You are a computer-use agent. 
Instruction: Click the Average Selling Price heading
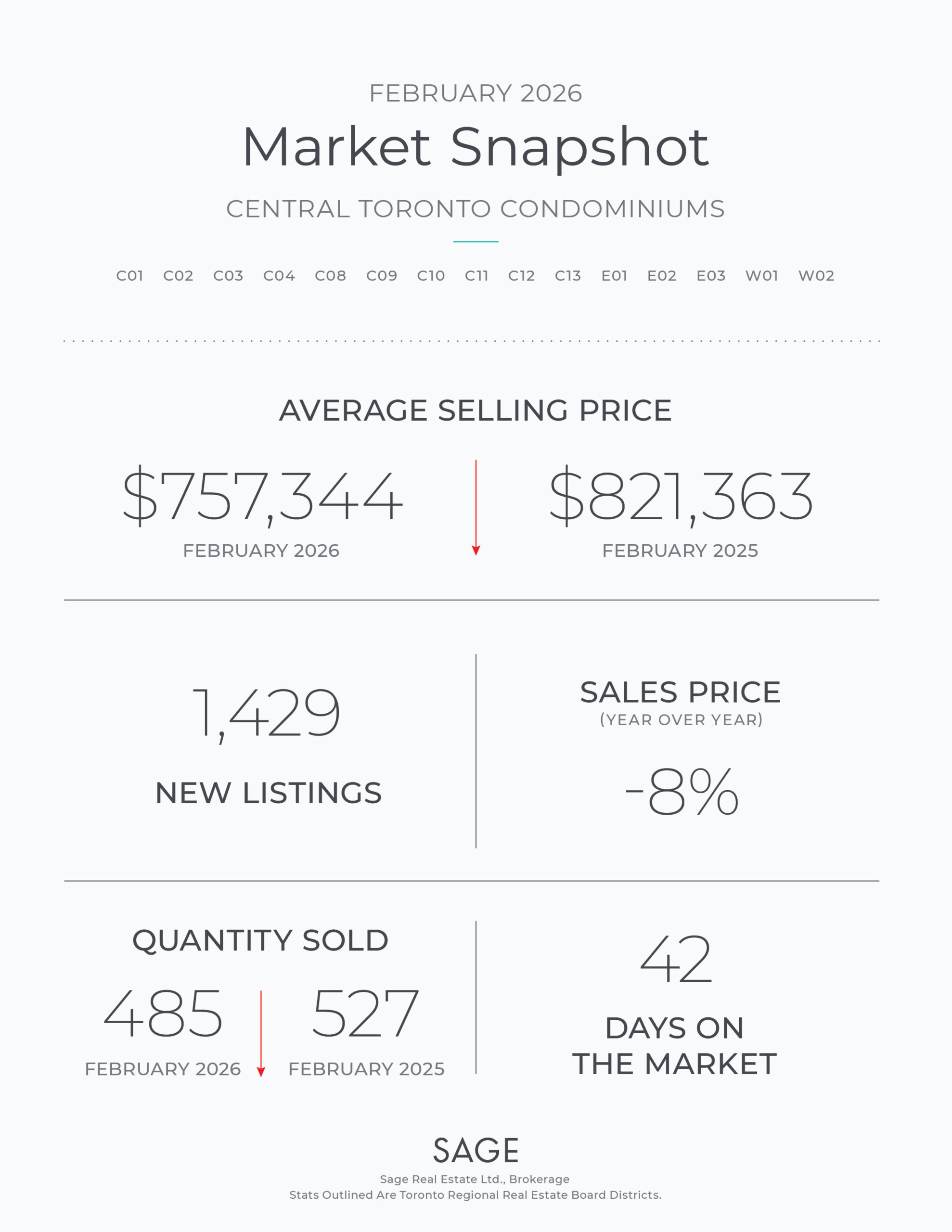pyautogui.click(x=476, y=410)
